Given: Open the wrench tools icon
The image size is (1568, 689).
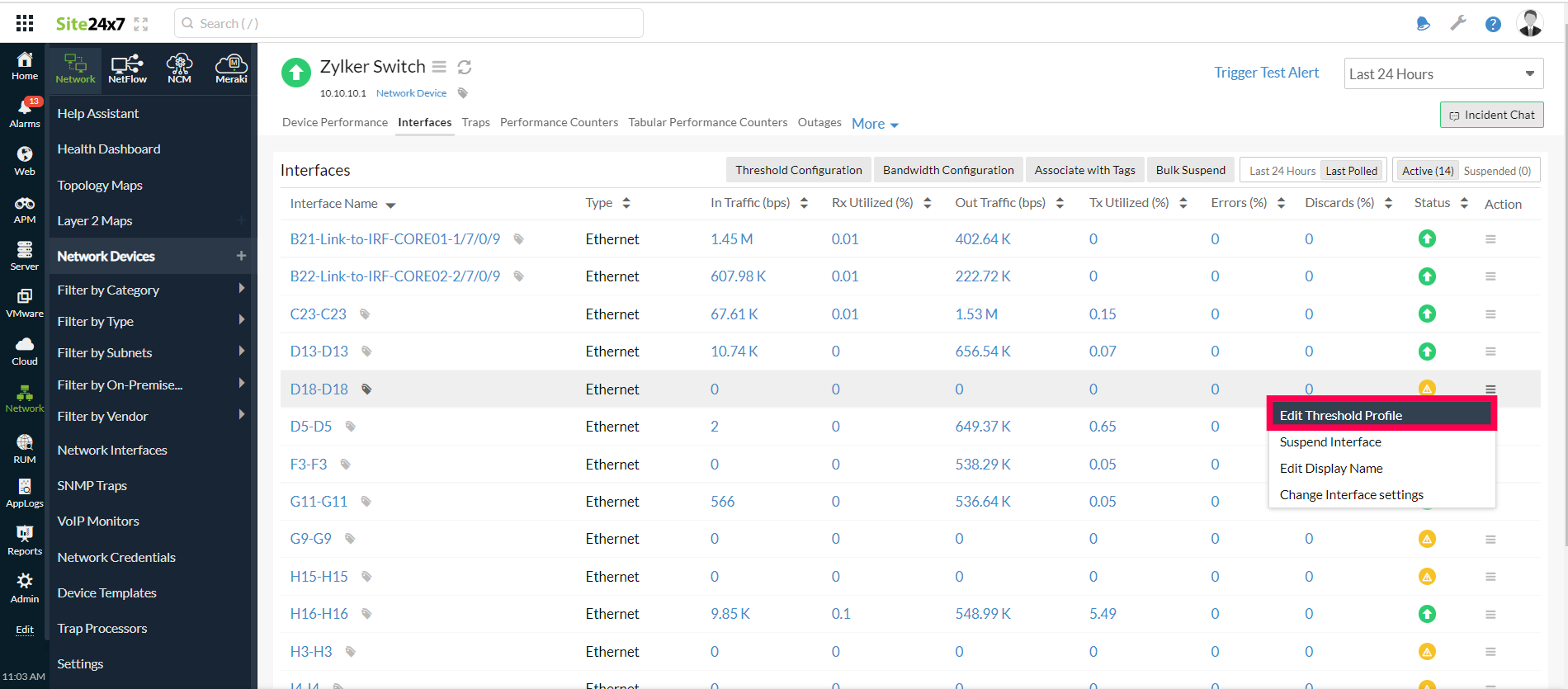Looking at the screenshot, I should pos(1458,23).
